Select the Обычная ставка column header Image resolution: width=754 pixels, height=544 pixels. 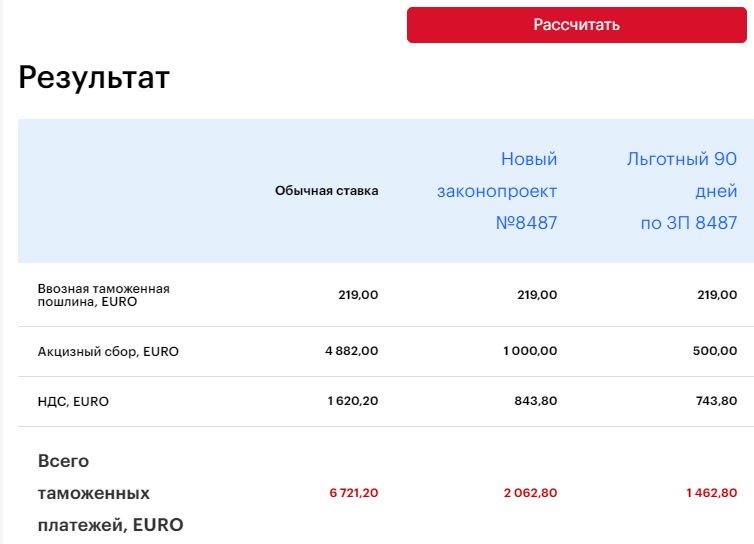(x=327, y=191)
